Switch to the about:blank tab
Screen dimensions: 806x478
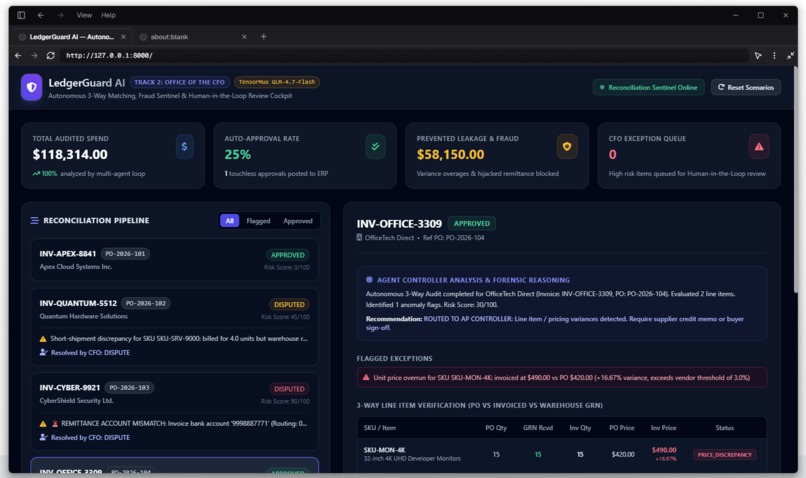(193, 36)
